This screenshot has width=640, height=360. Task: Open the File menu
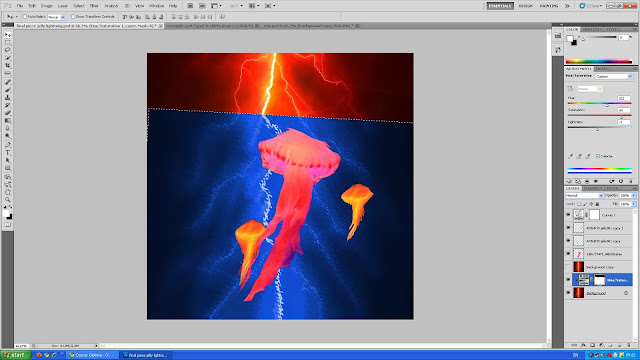20,6
